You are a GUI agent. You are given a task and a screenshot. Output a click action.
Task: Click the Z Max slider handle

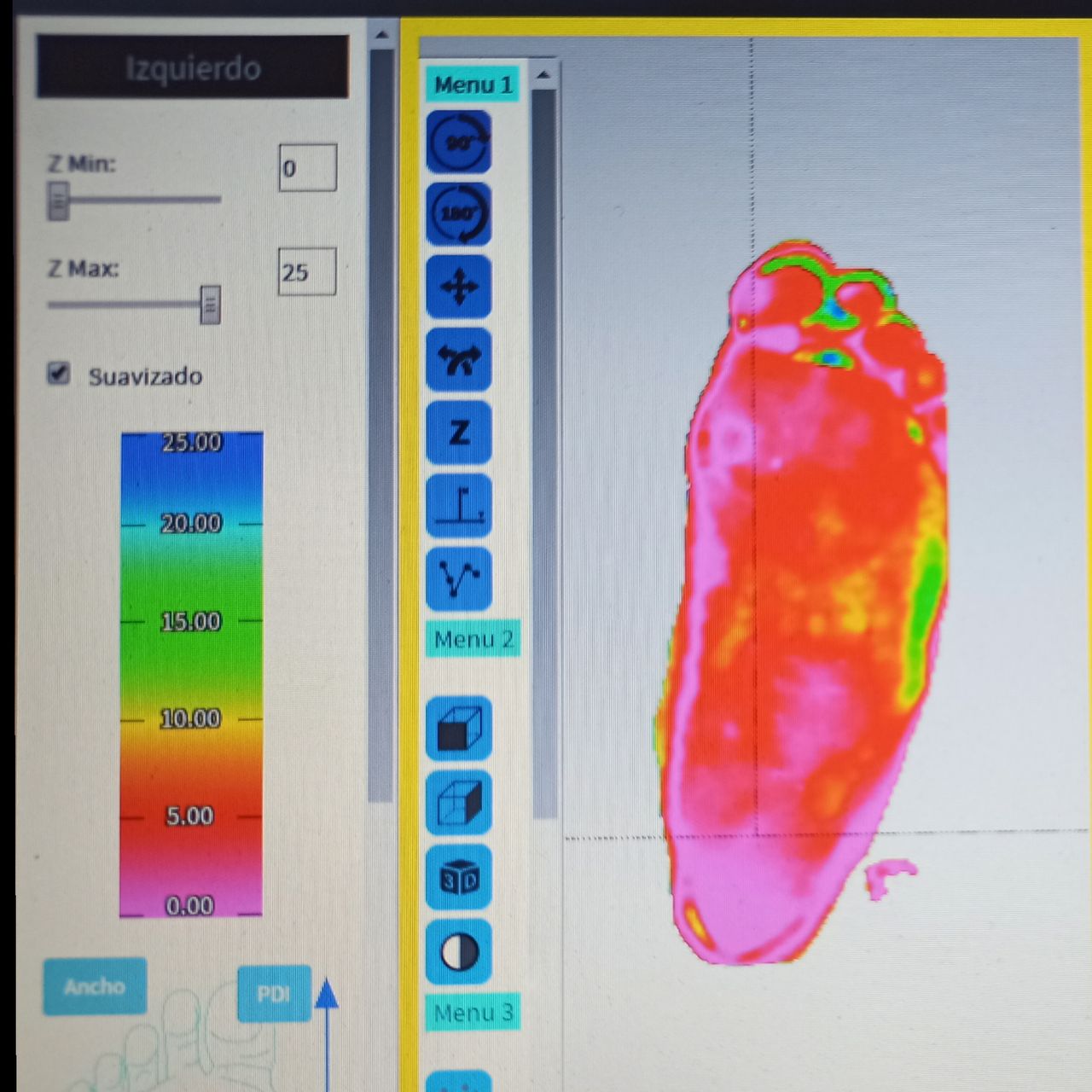coord(210,305)
